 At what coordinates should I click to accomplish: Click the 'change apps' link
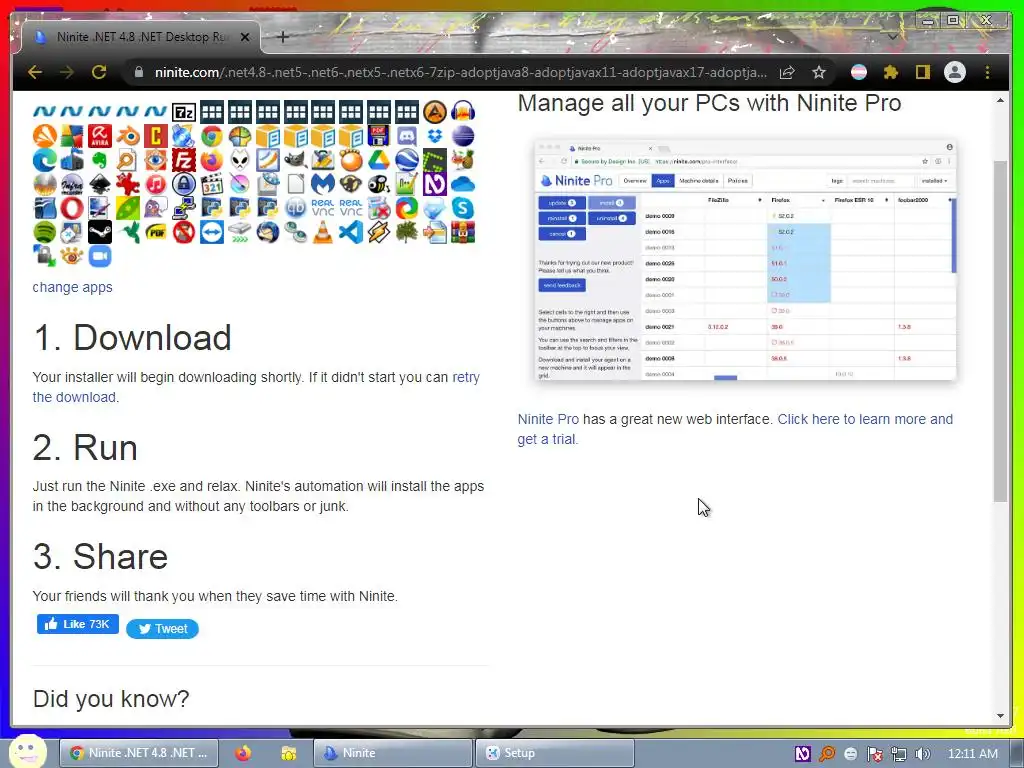72,287
